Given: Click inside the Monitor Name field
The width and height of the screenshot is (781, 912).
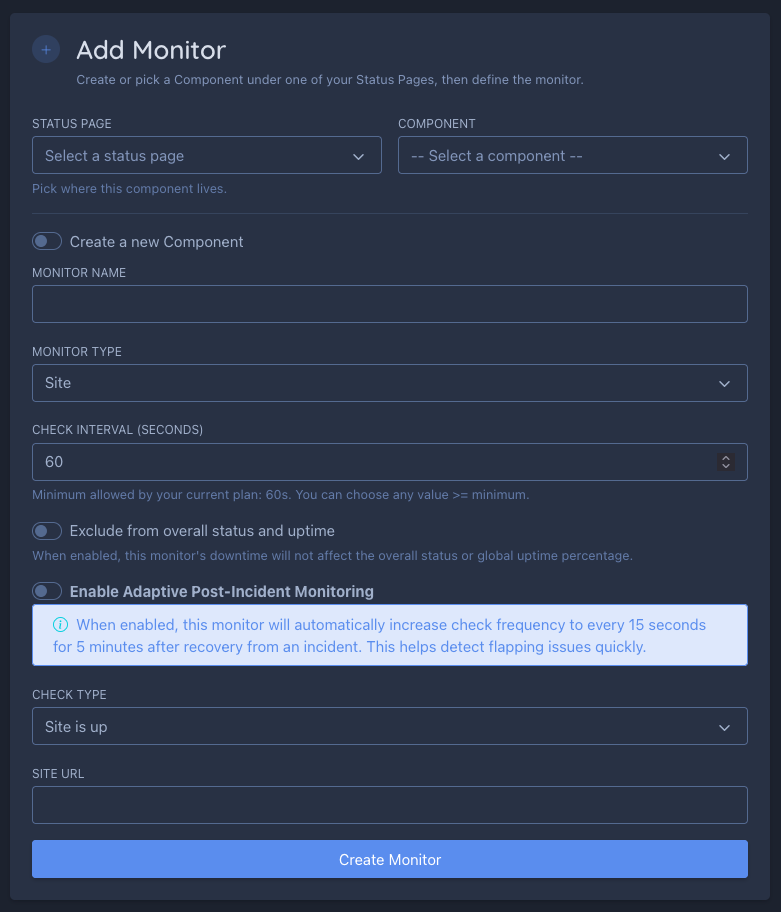Looking at the screenshot, I should pos(390,304).
